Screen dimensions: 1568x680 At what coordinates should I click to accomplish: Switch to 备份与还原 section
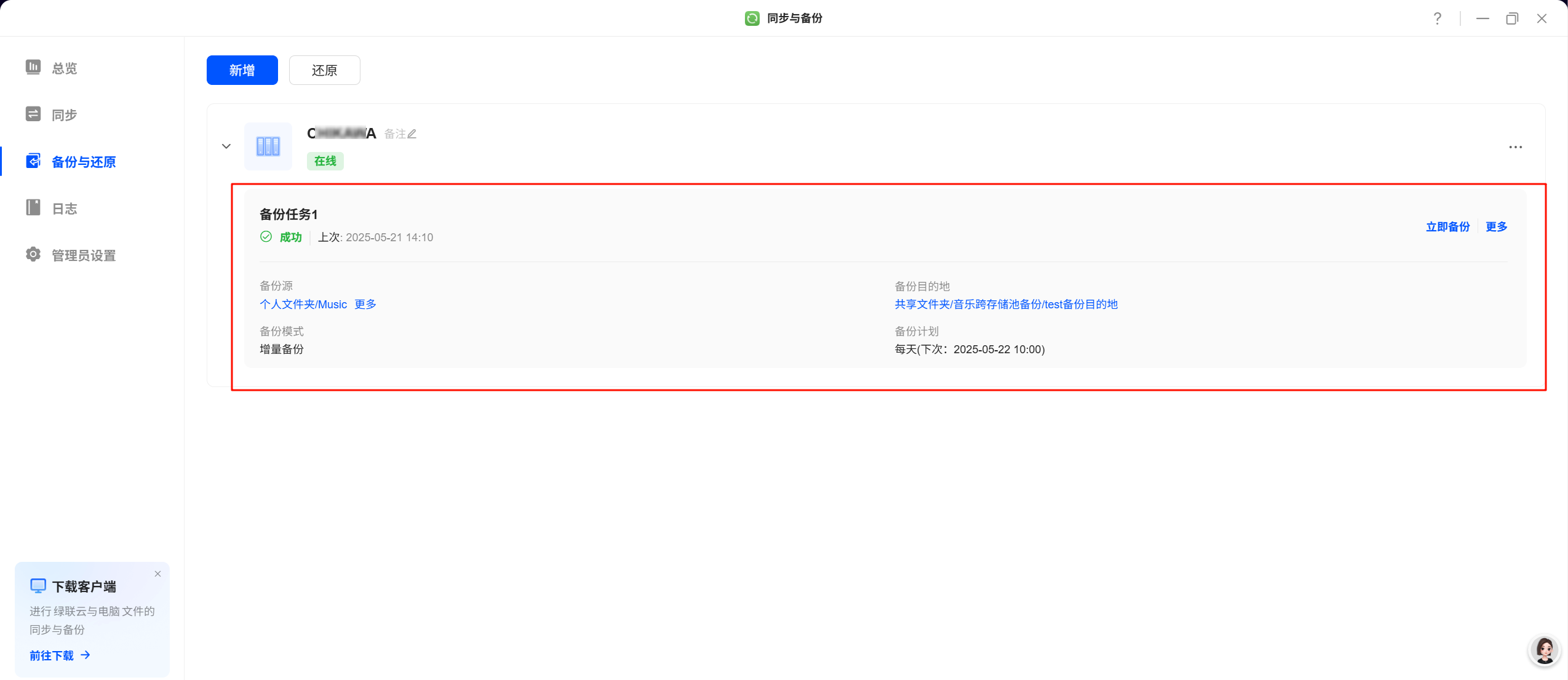tap(83, 162)
